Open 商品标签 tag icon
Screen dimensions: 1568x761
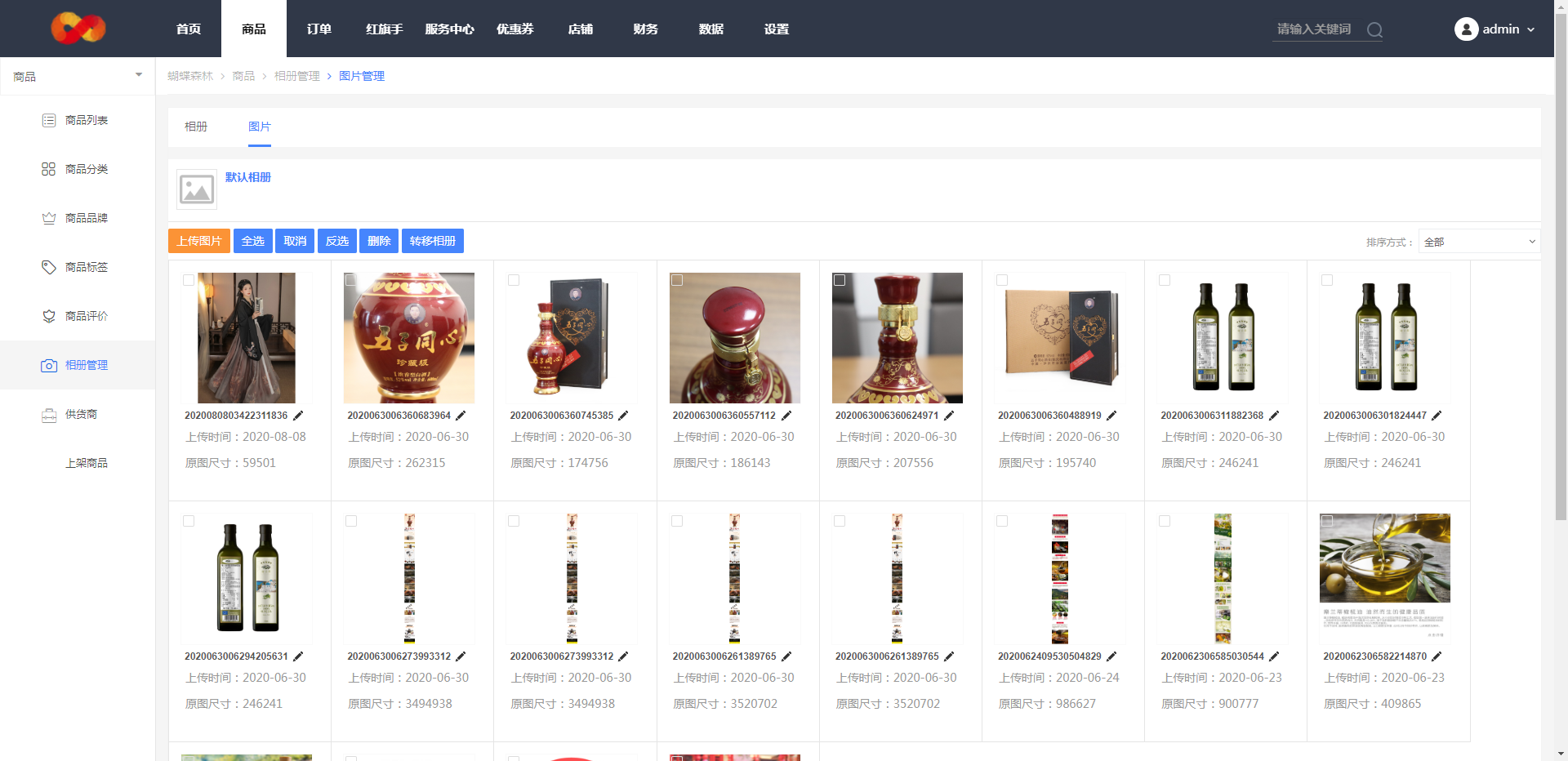click(x=49, y=267)
